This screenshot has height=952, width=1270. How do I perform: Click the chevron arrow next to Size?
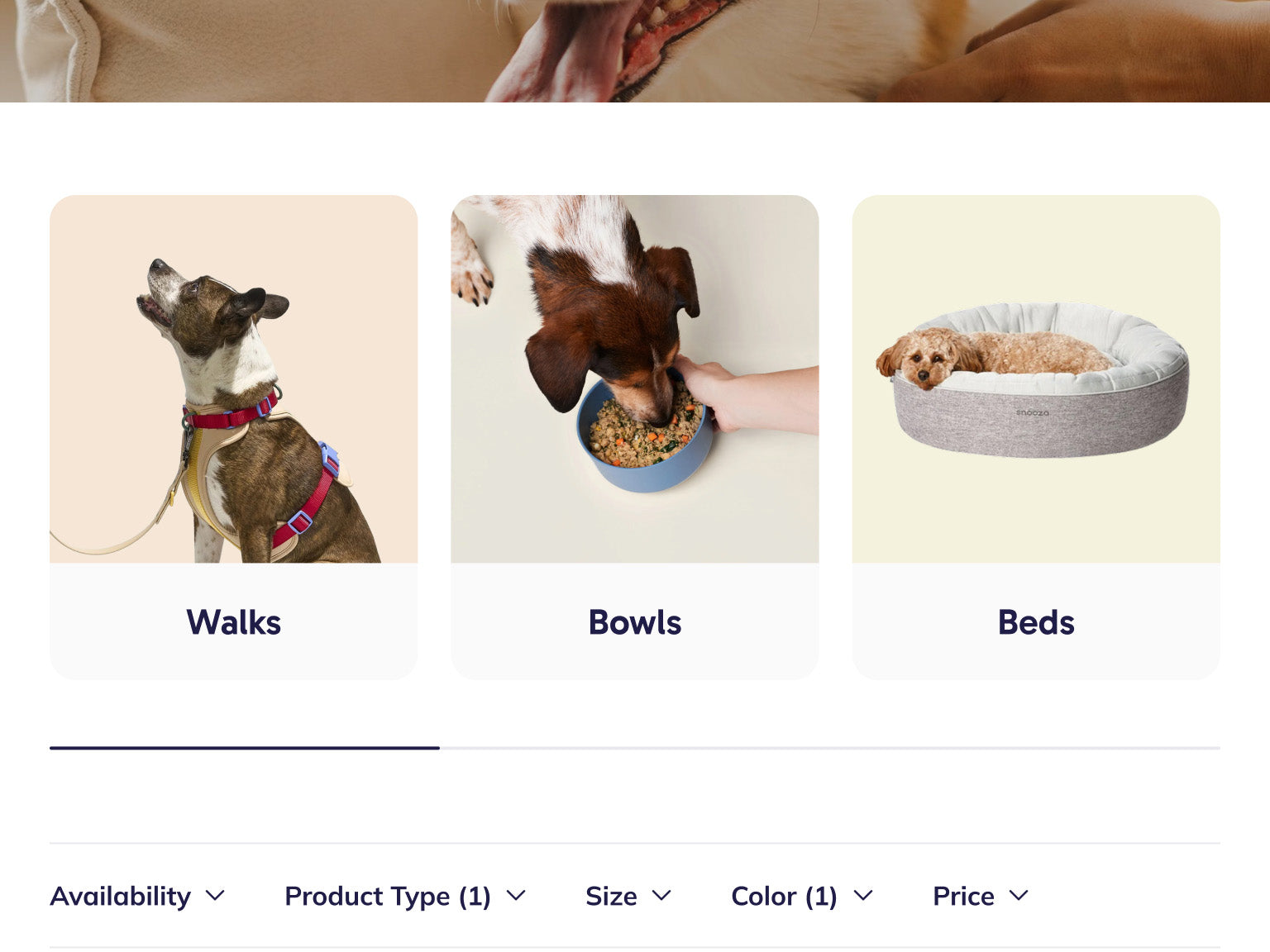pyautogui.click(x=661, y=896)
